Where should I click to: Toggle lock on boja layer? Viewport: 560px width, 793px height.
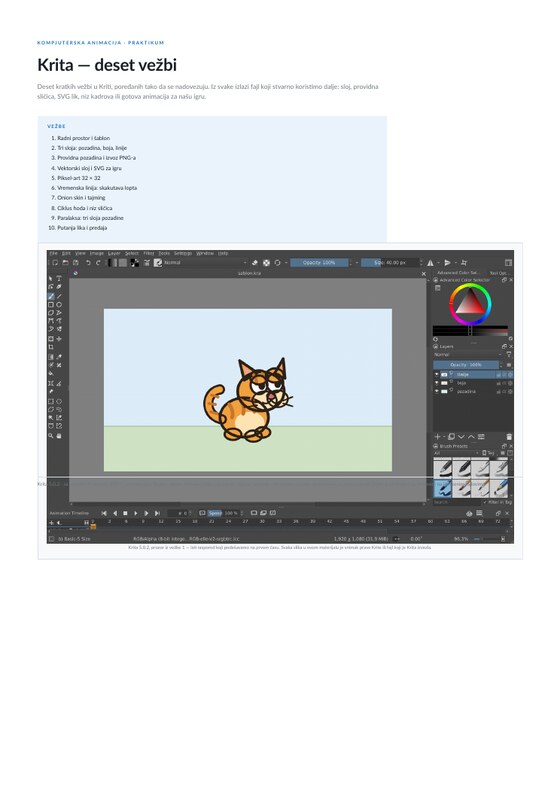pos(499,383)
